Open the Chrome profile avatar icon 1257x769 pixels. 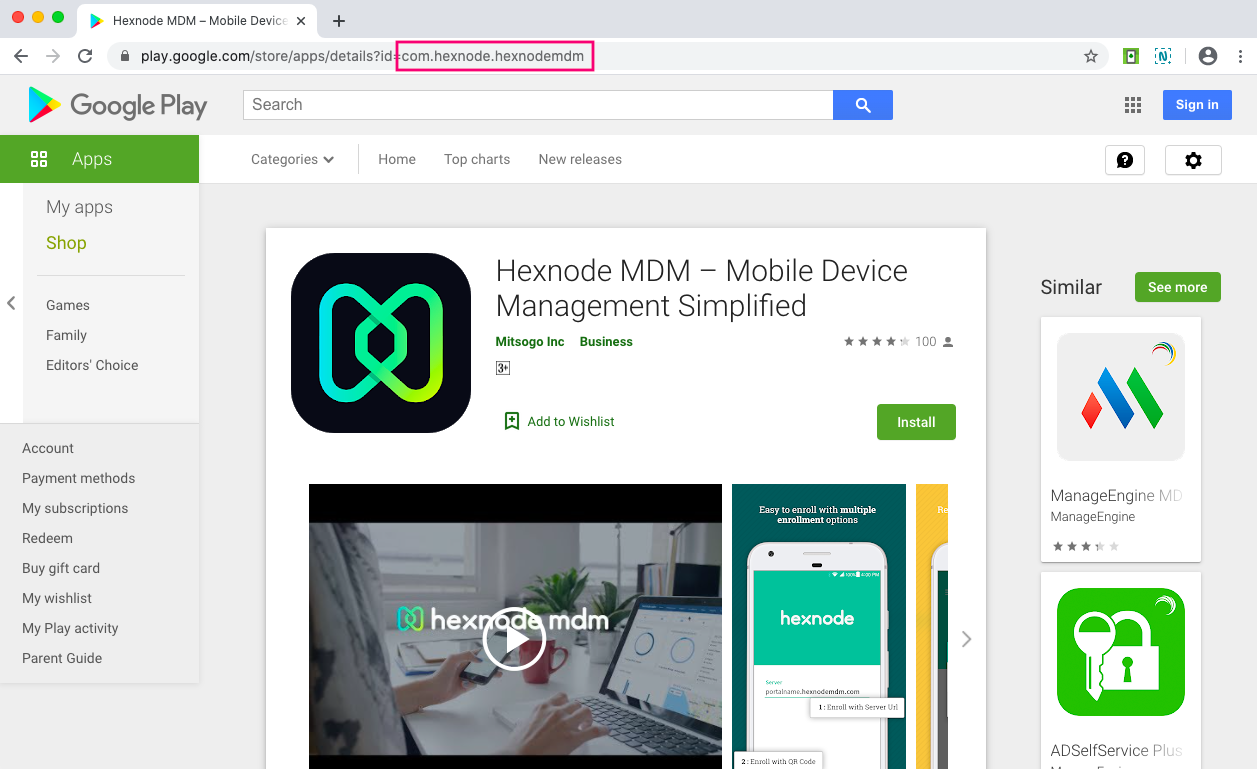(1208, 56)
